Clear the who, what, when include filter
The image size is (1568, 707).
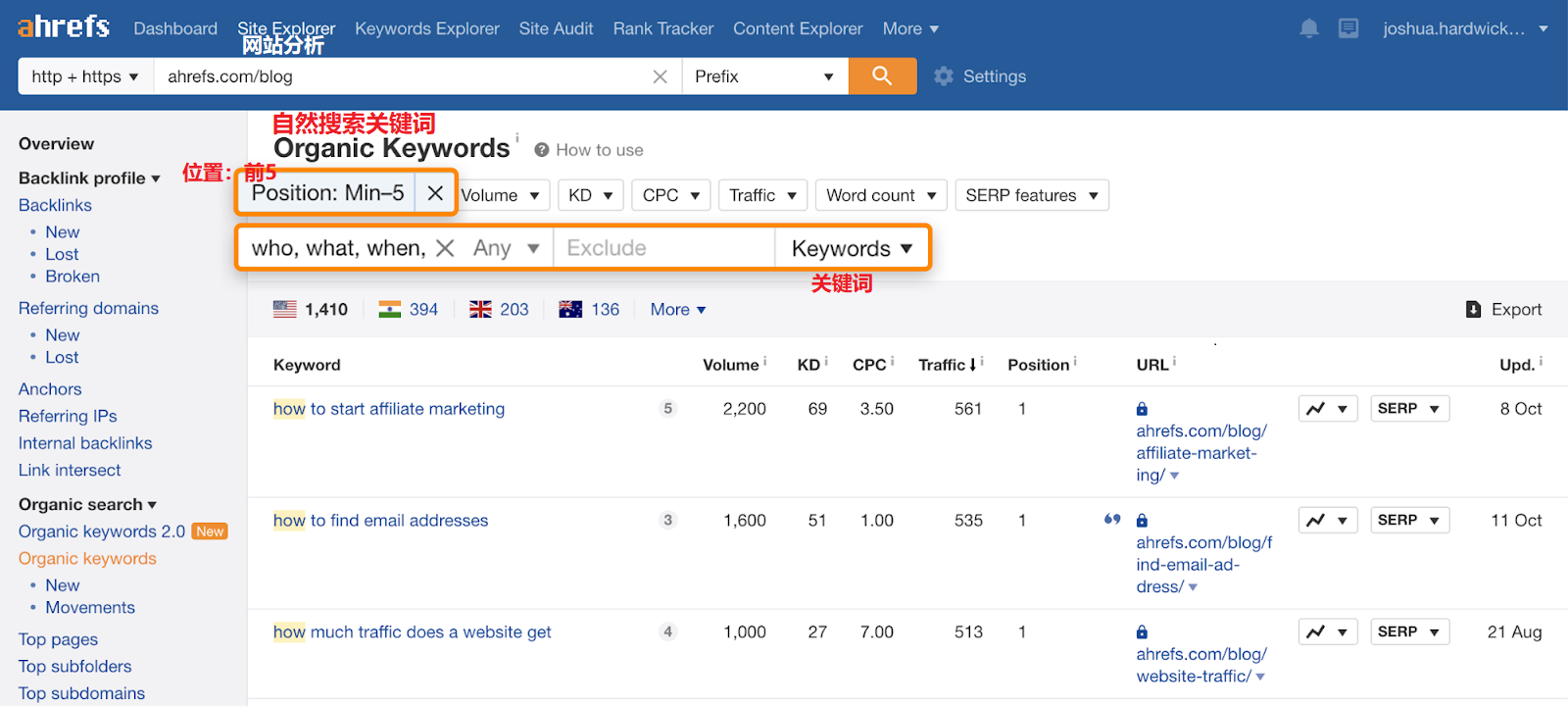445,248
